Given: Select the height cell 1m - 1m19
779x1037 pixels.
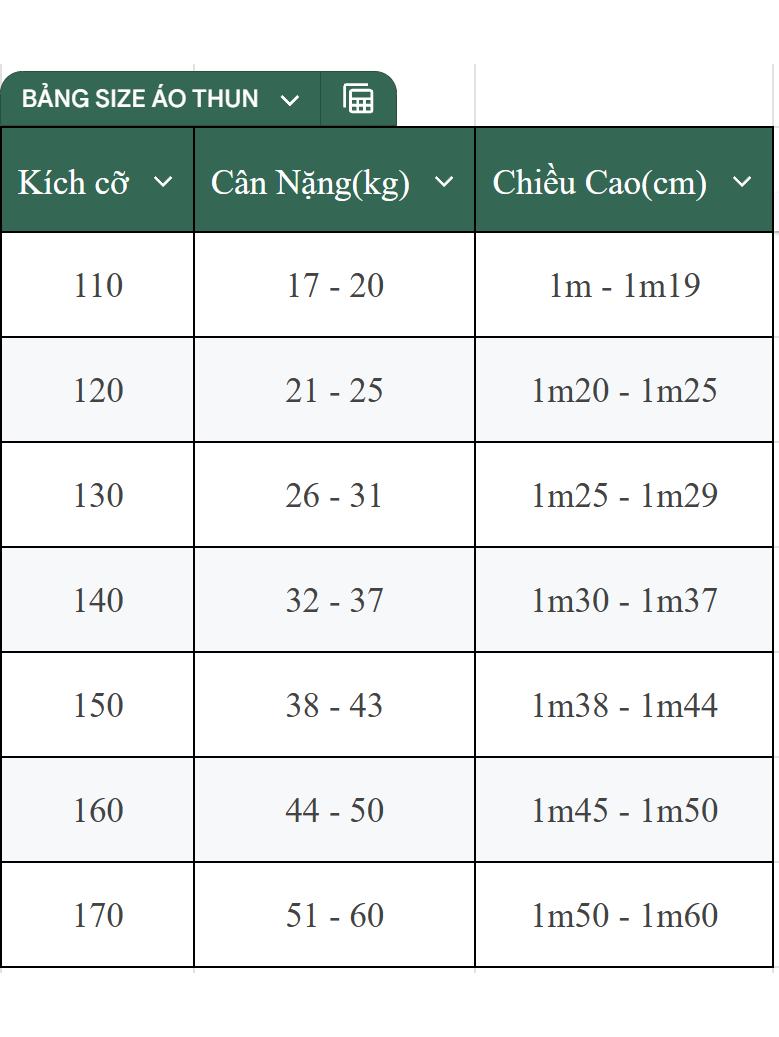Looking at the screenshot, I should [x=624, y=286].
